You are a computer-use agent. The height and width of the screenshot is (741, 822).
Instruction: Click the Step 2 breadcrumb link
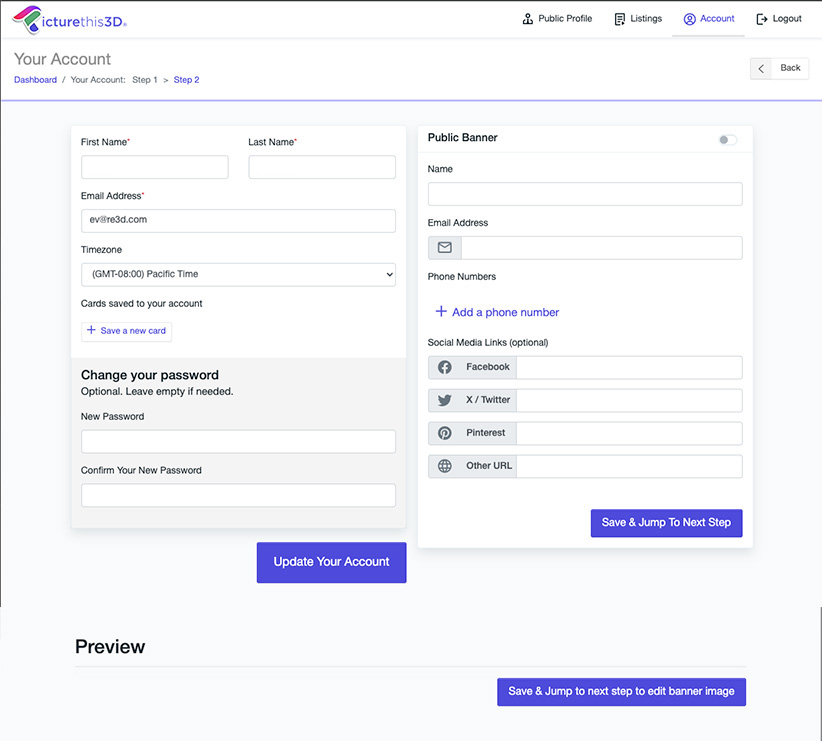click(x=186, y=80)
